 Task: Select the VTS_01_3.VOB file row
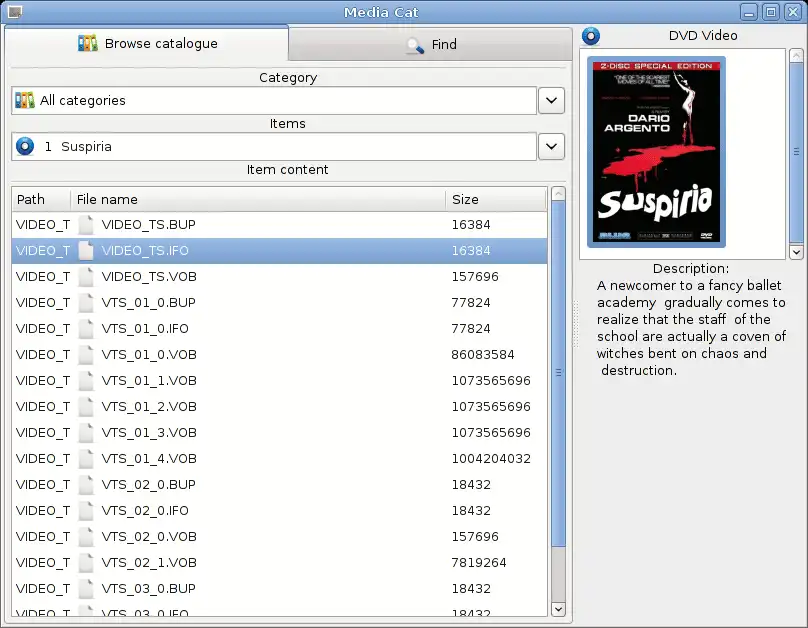click(x=279, y=433)
